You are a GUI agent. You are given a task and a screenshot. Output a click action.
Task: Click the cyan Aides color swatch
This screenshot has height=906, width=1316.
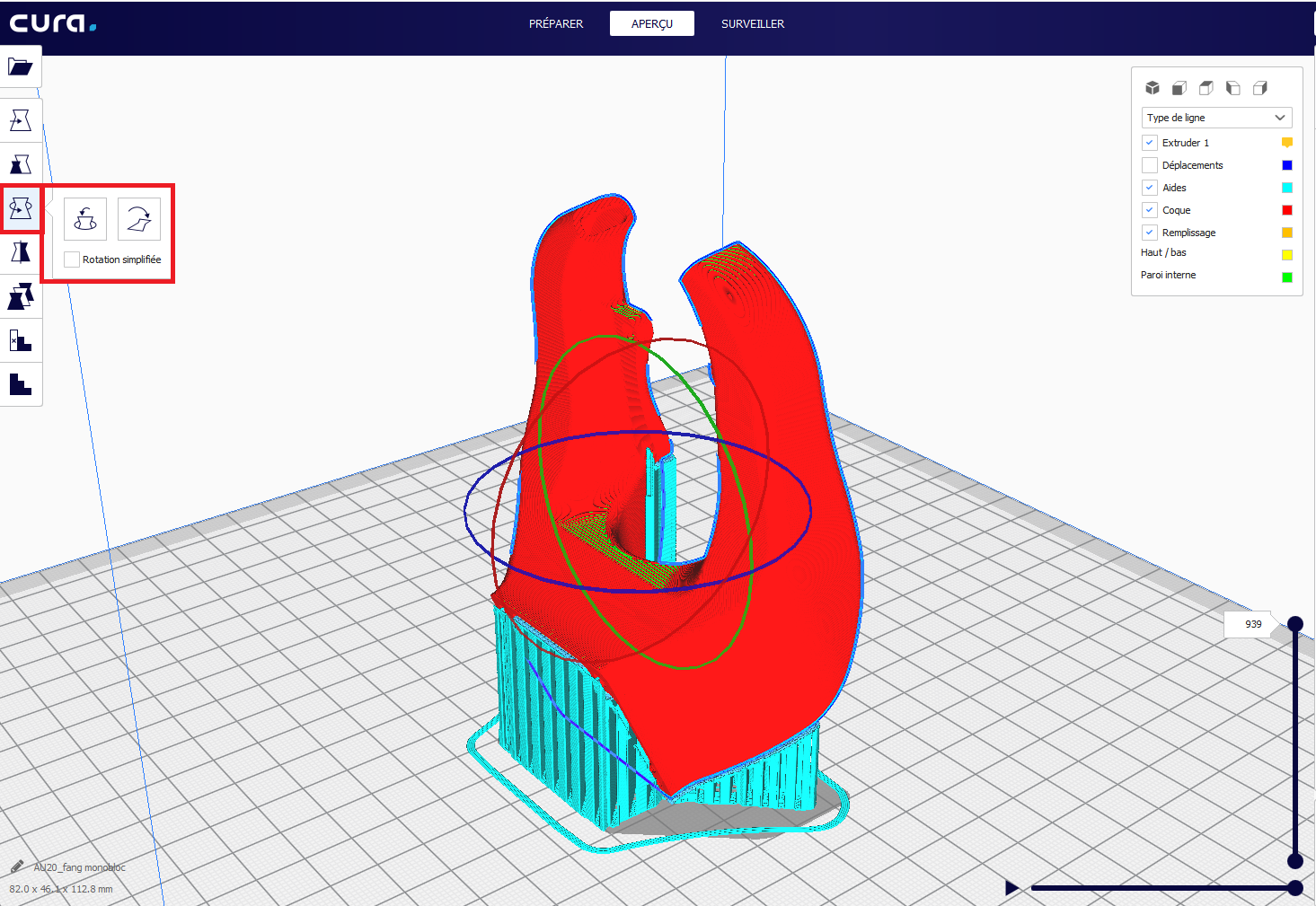pos(1287,188)
